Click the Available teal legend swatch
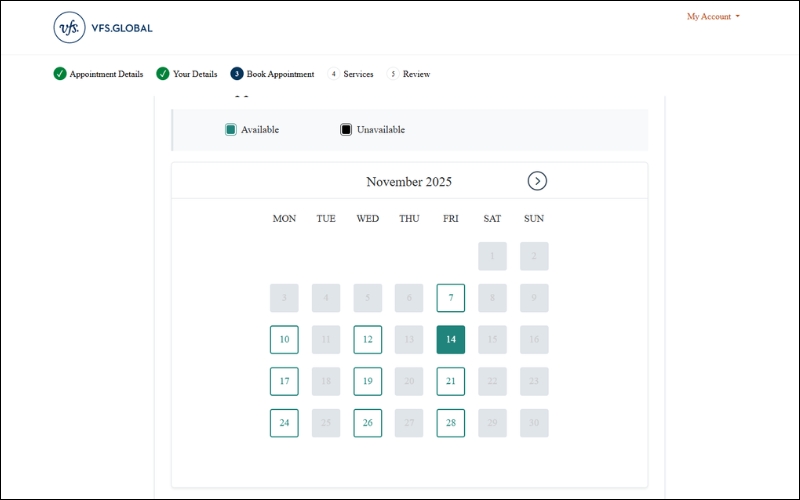The height and width of the screenshot is (500, 800). coord(231,130)
